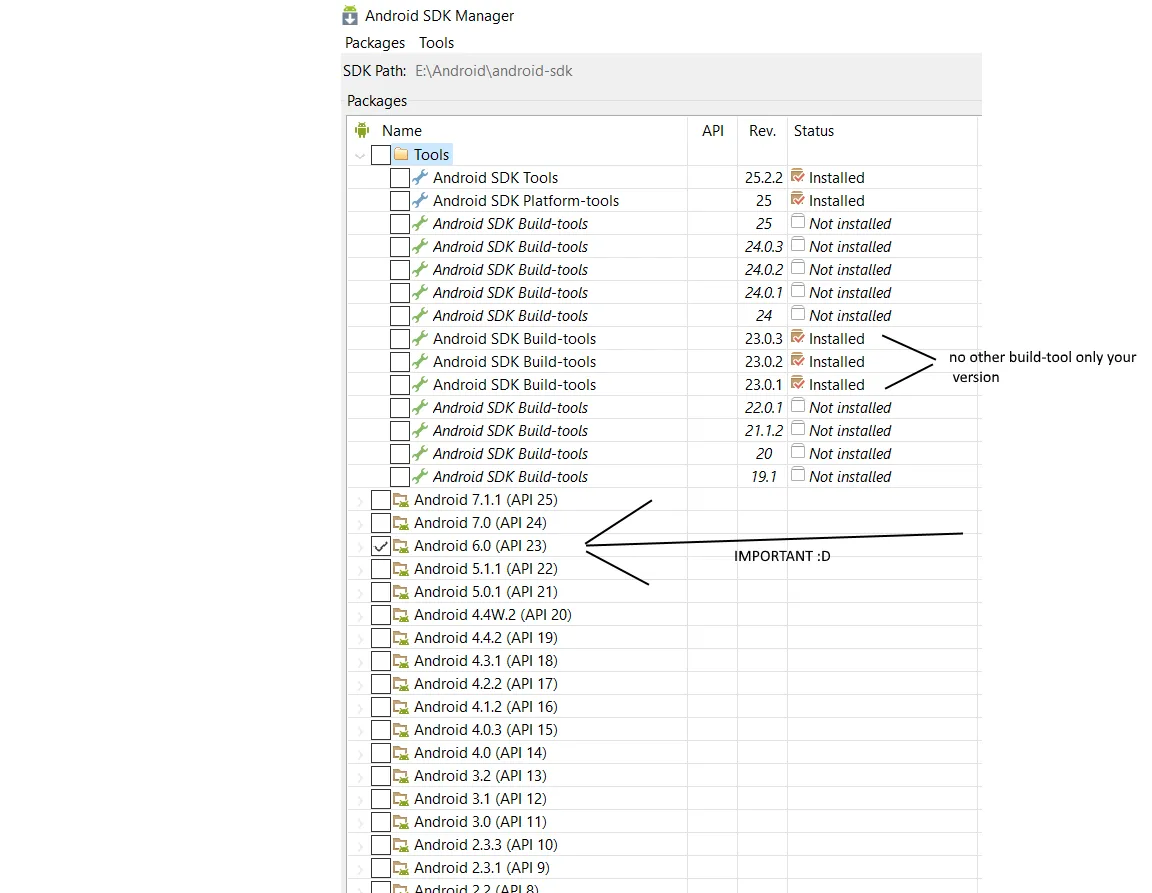Check the Android SDK Platform-tools checkbox
This screenshot has width=1152, height=893.
click(400, 201)
